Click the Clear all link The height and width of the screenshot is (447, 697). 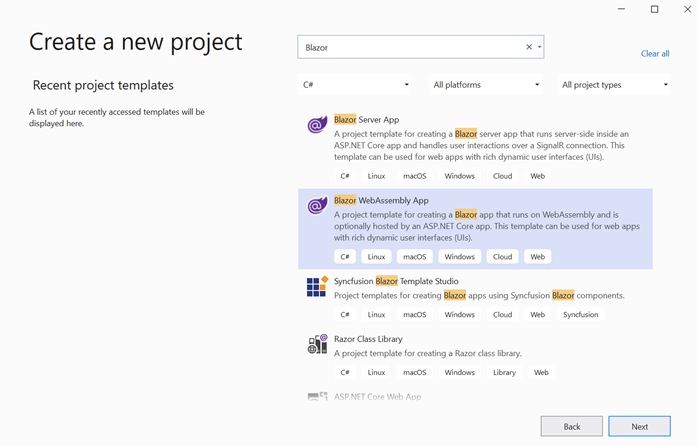(655, 54)
